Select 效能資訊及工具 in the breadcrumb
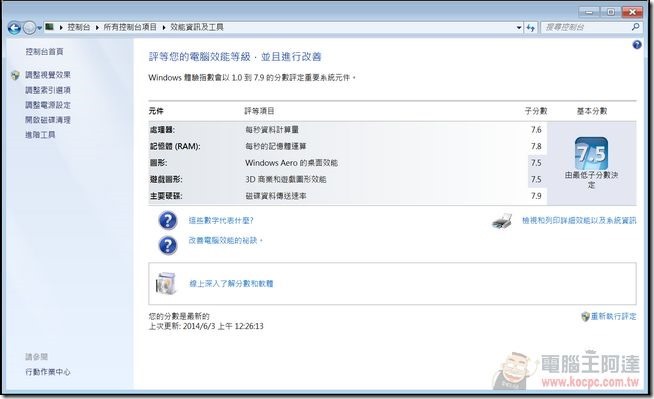 [x=197, y=27]
